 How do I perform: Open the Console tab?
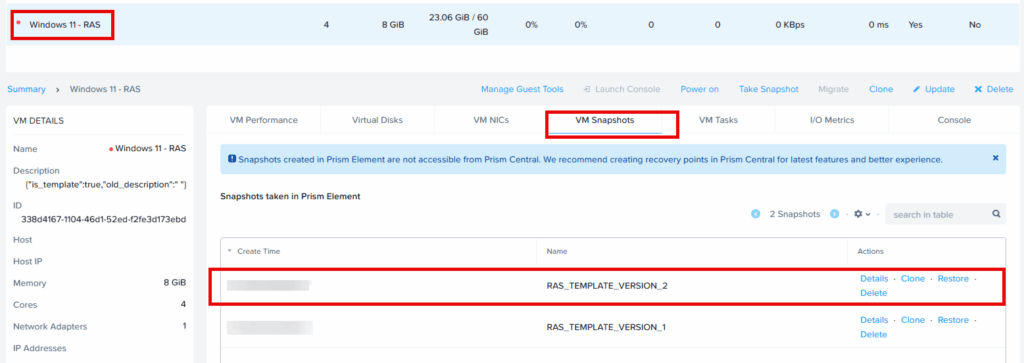(x=954, y=120)
